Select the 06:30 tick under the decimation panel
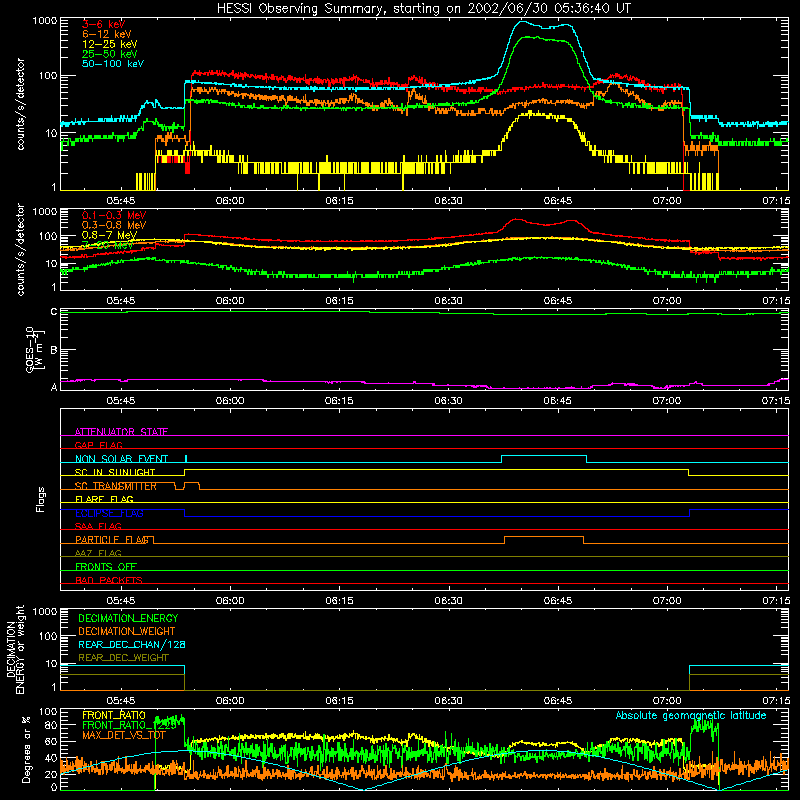 click(x=448, y=701)
